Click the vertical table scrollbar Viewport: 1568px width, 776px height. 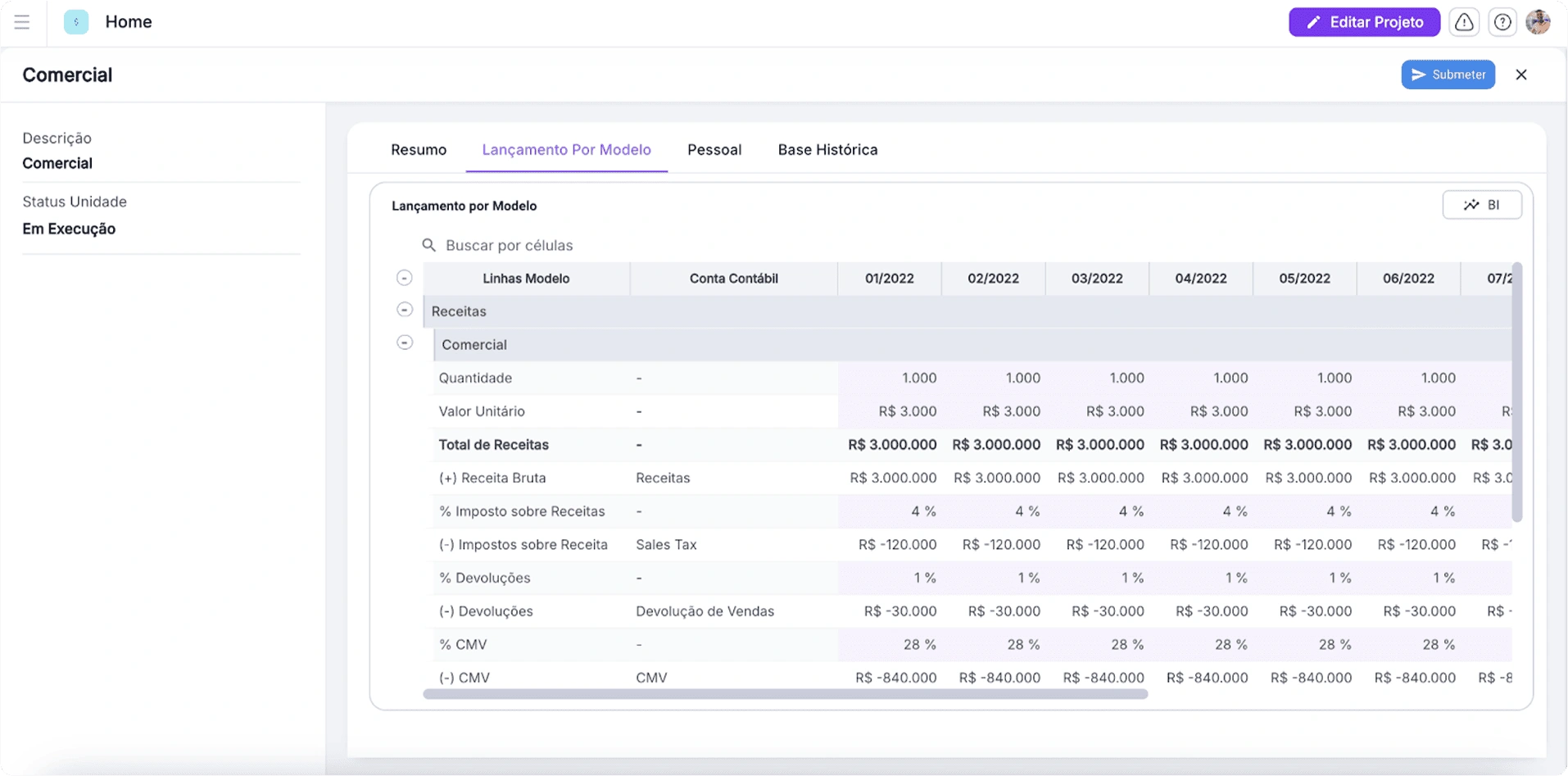tap(1516, 393)
